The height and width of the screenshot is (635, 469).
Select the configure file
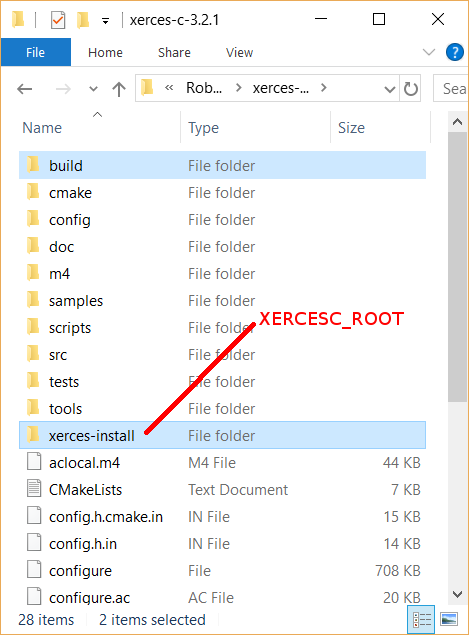click(x=222, y=570)
